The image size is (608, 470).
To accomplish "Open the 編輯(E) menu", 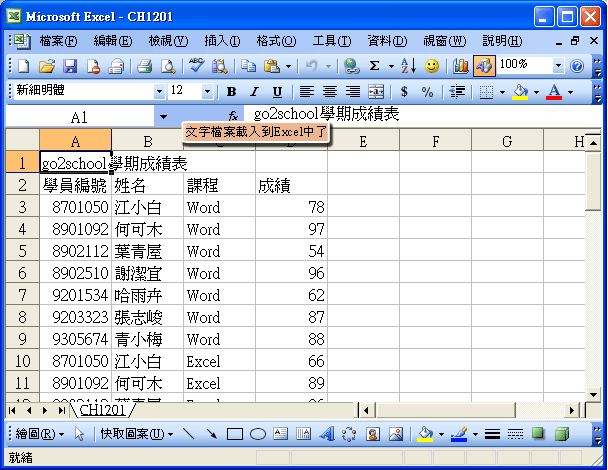I will pos(113,41).
